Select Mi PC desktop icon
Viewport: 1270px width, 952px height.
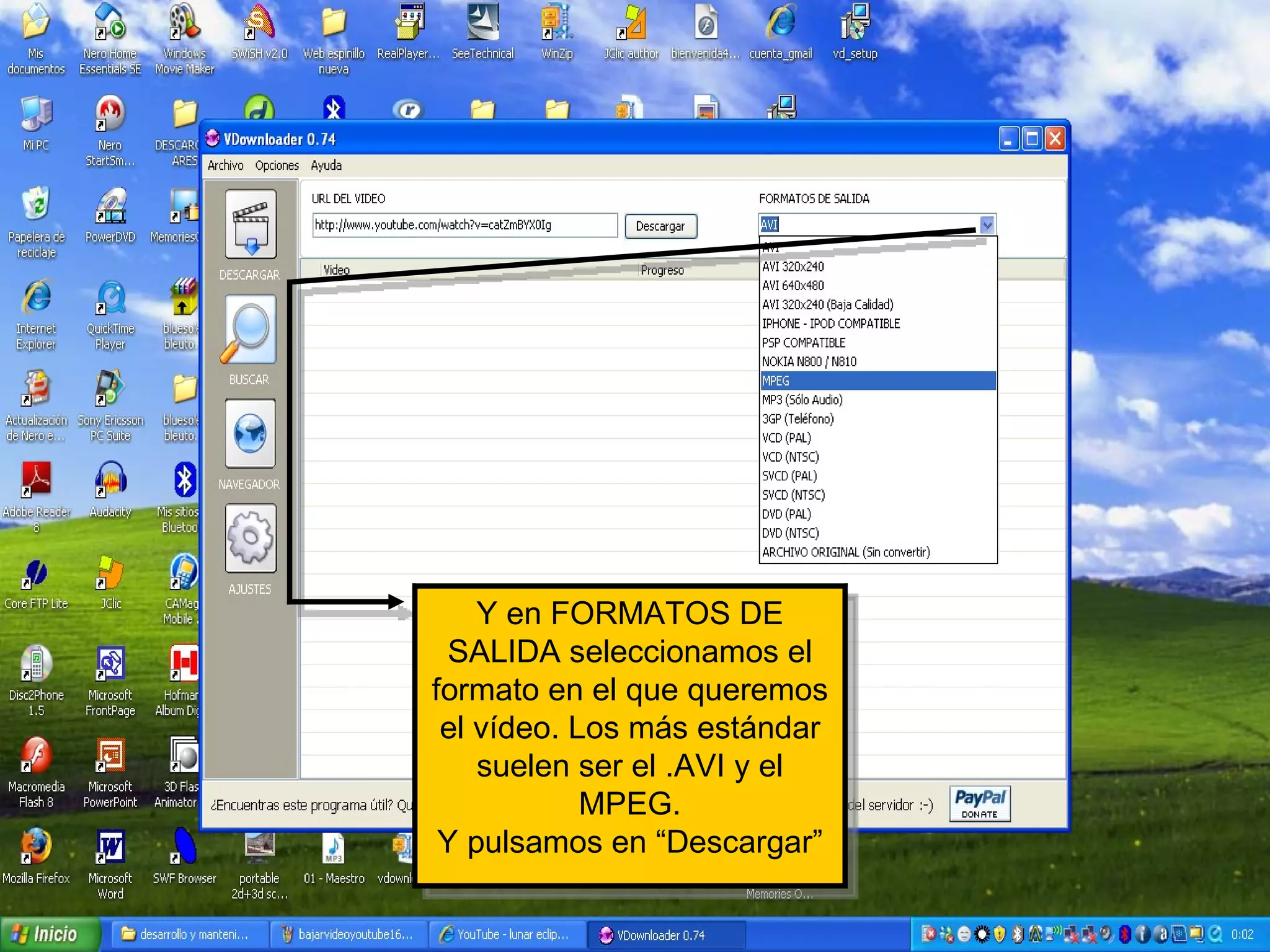(x=36, y=124)
